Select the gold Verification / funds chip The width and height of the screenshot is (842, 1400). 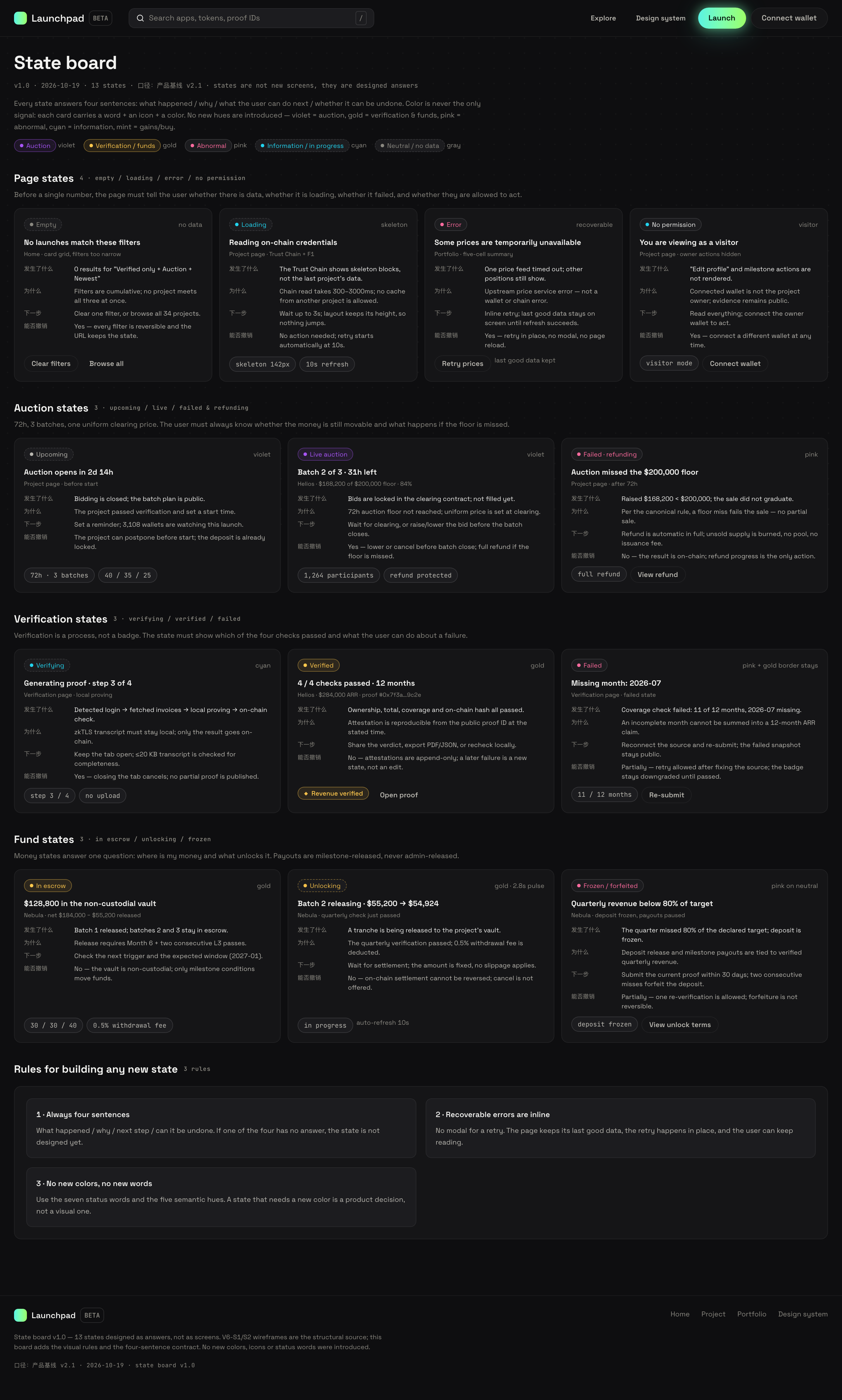tap(122, 146)
